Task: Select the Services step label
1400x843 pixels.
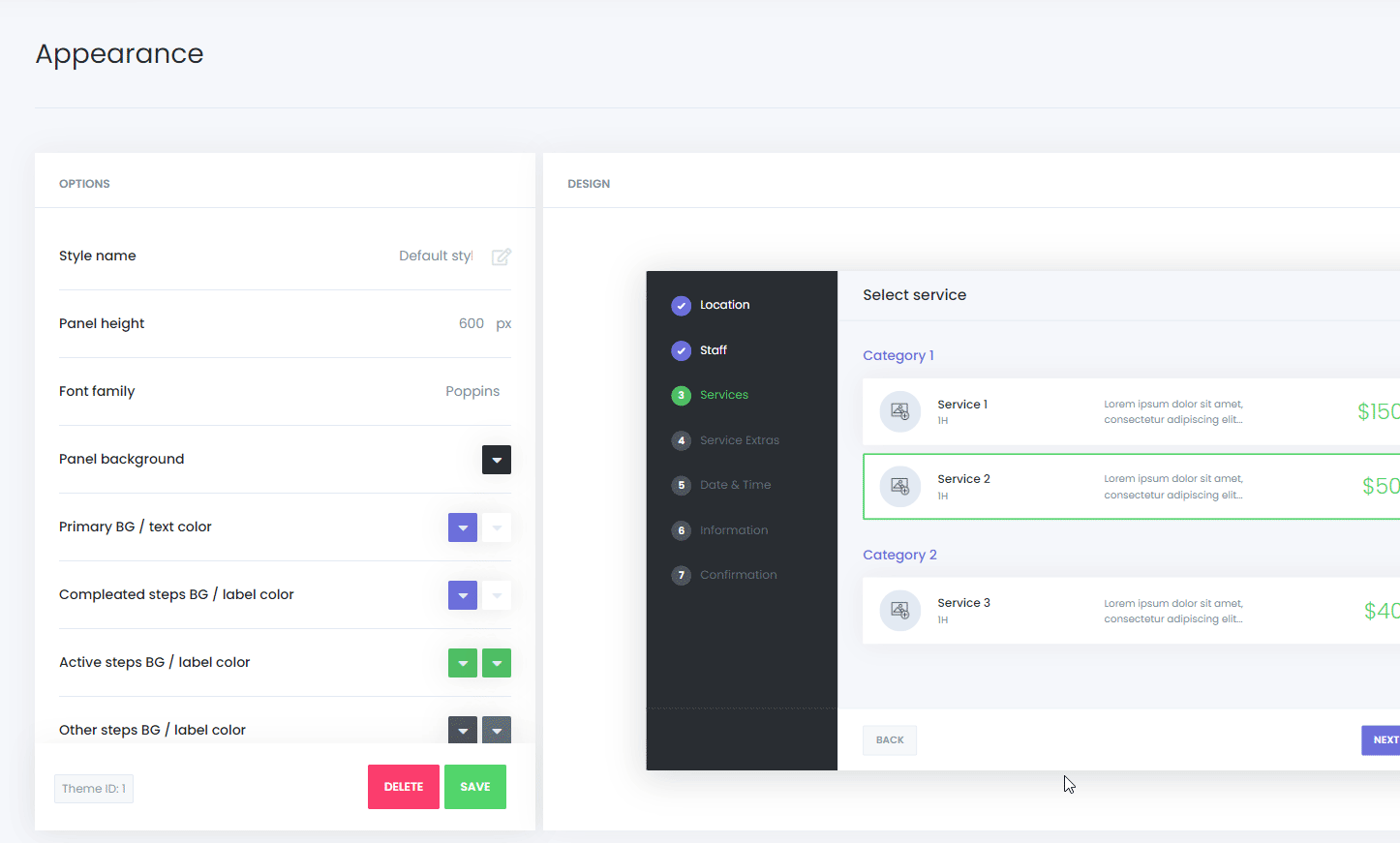Action: tap(724, 395)
